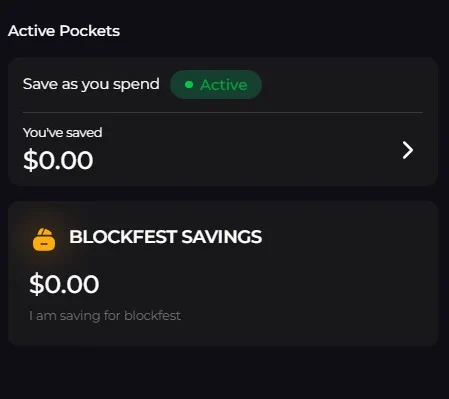This screenshot has width=449, height=399.
Task: Click the word Pockets in the section heading
Action: (90, 31)
